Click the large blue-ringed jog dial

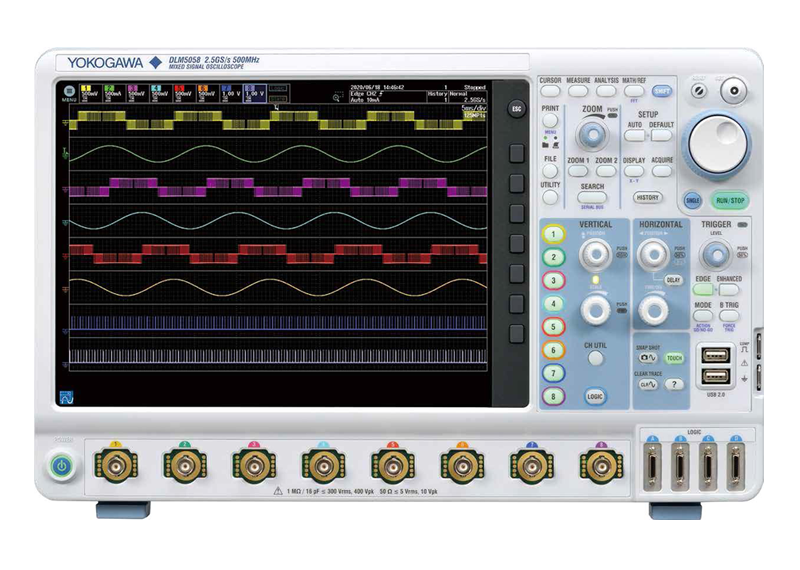coord(719,144)
